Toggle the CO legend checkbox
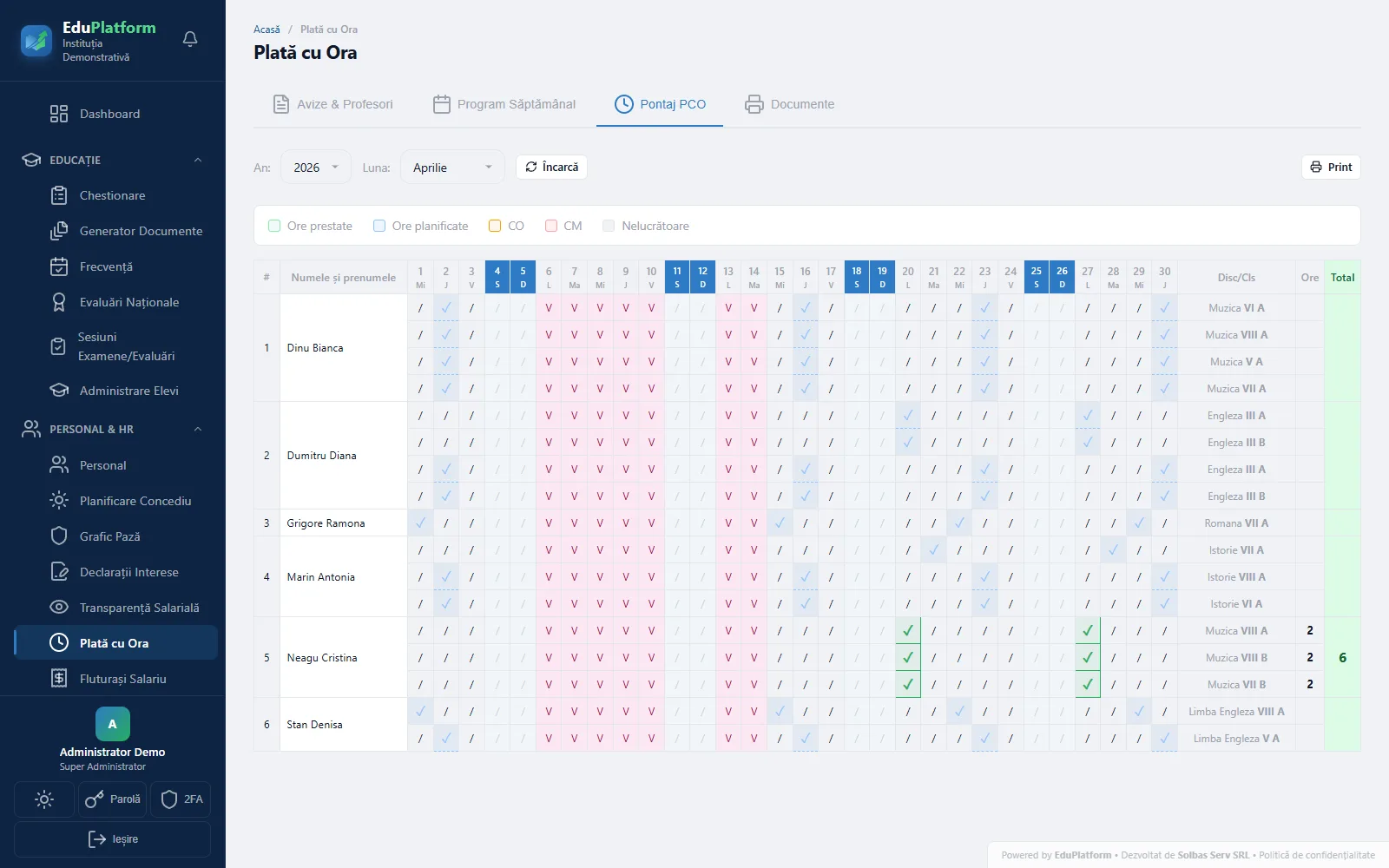Screen dimensions: 1389x868 495,226
